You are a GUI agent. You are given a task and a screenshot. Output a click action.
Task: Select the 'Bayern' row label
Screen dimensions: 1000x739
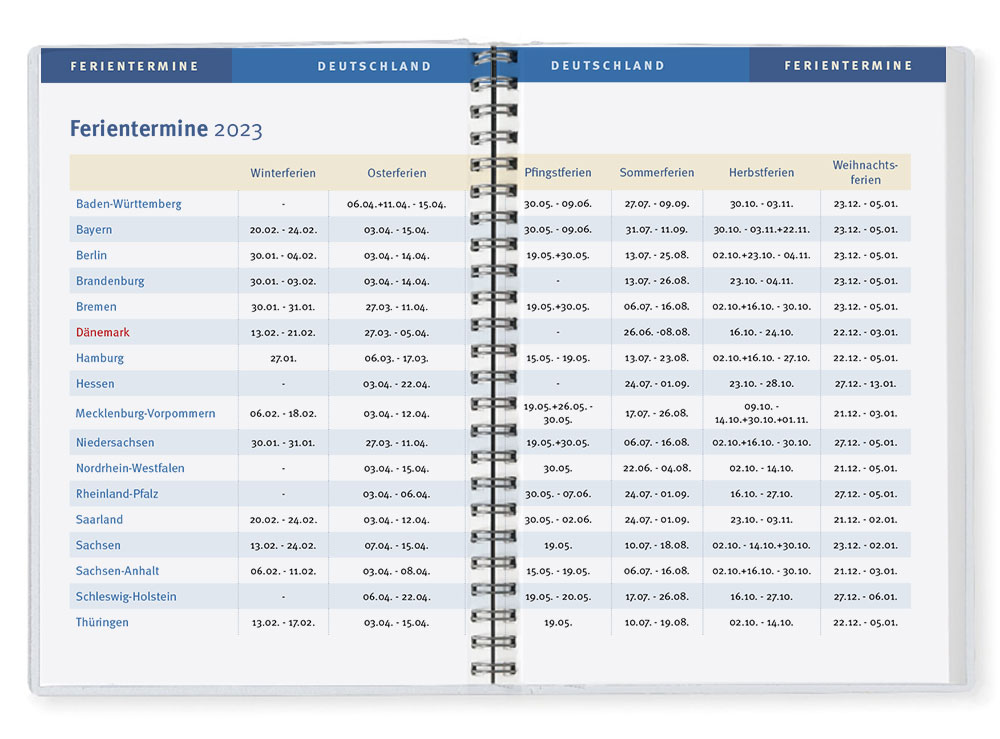click(x=94, y=230)
